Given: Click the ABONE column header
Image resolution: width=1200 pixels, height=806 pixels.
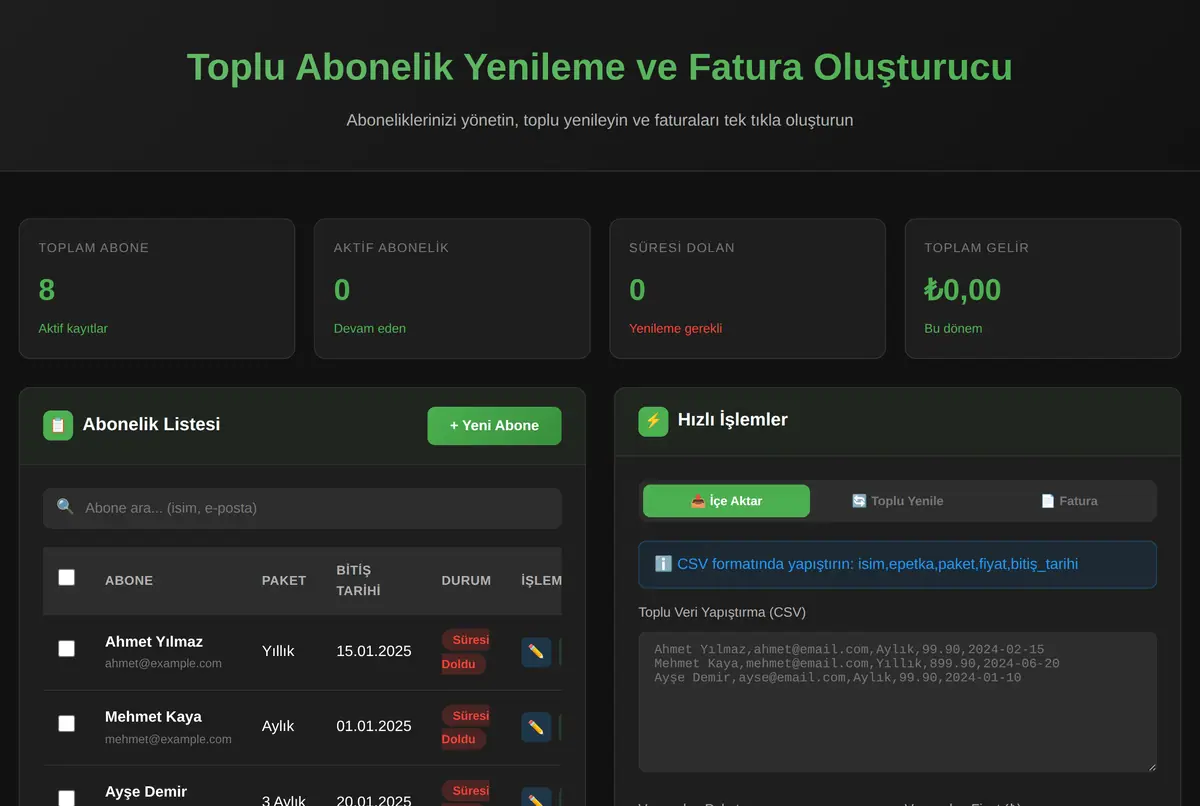Looking at the screenshot, I should tap(129, 580).
